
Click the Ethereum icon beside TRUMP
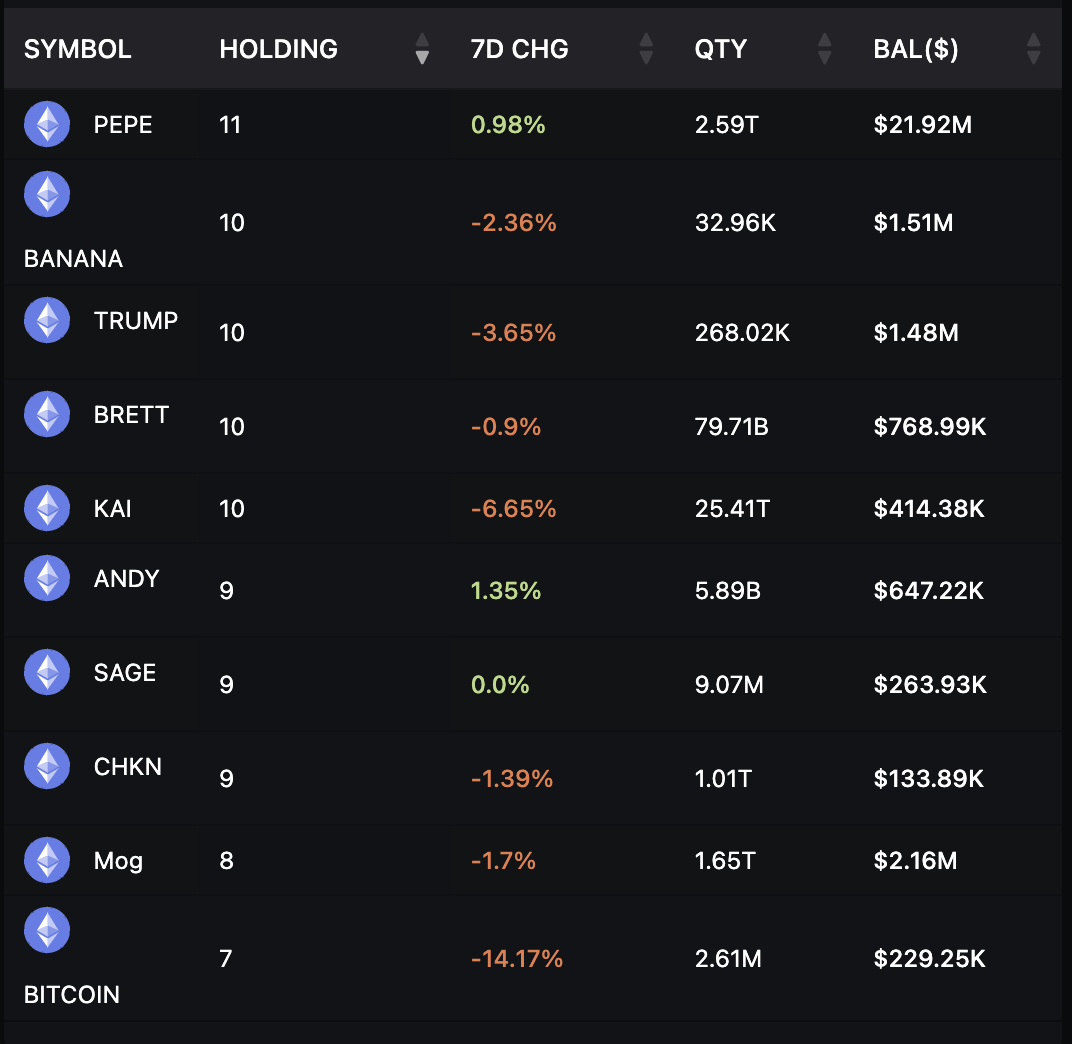pos(47,320)
